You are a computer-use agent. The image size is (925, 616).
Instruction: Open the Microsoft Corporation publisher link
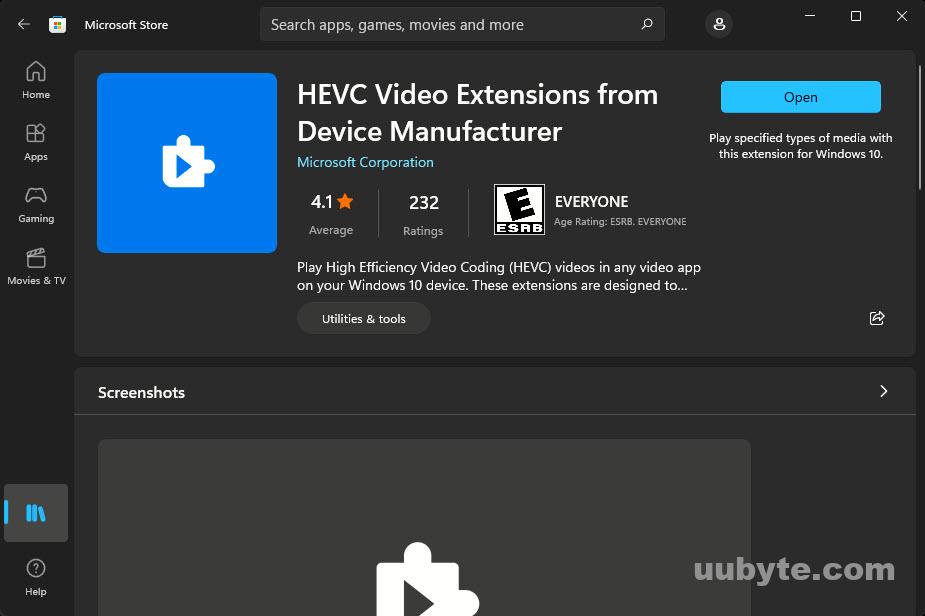click(x=365, y=162)
